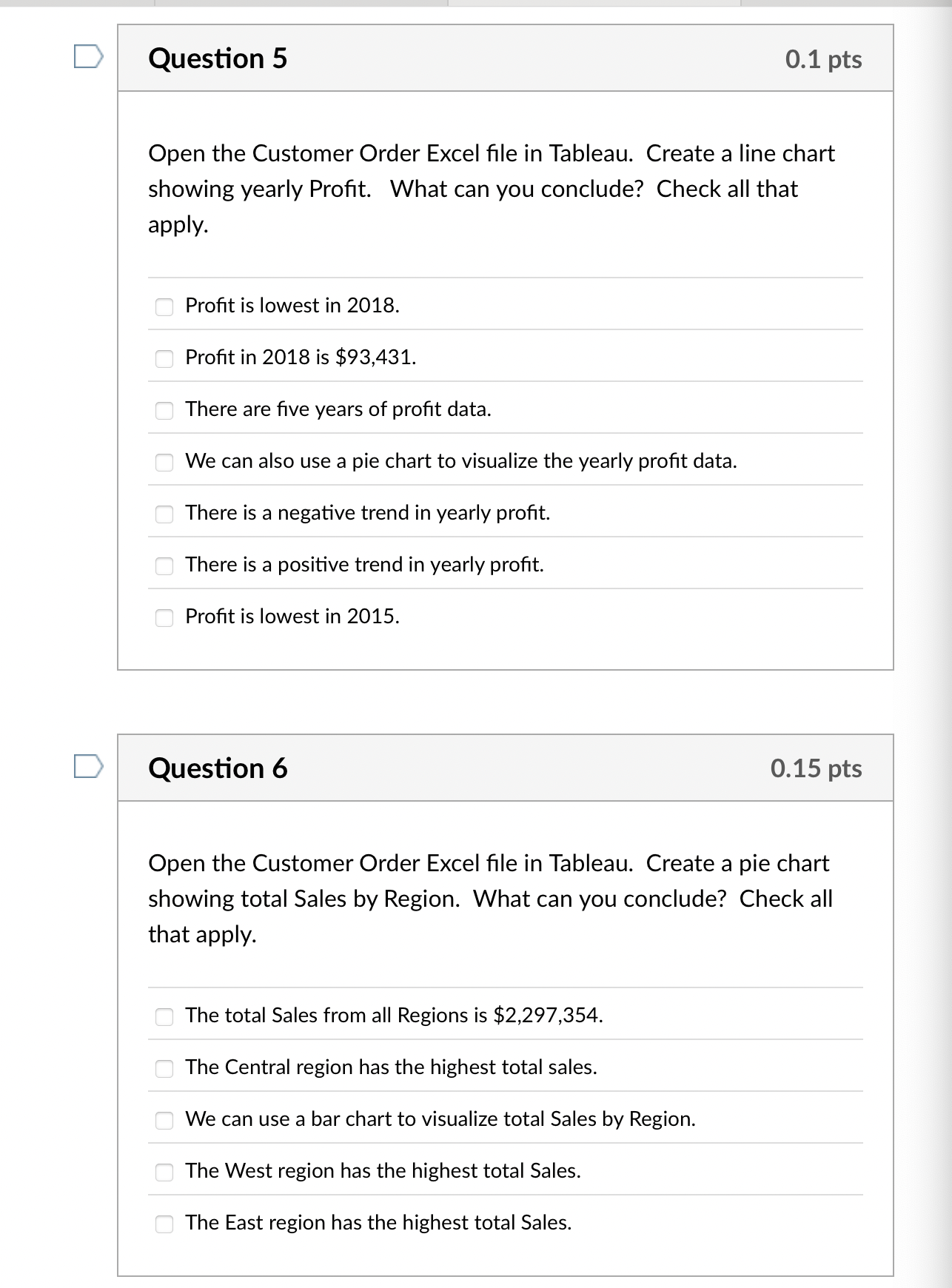Image resolution: width=952 pixels, height=1288 pixels.
Task: Check 'Profit in 2018 is $93,431'
Action: pyautogui.click(x=163, y=360)
